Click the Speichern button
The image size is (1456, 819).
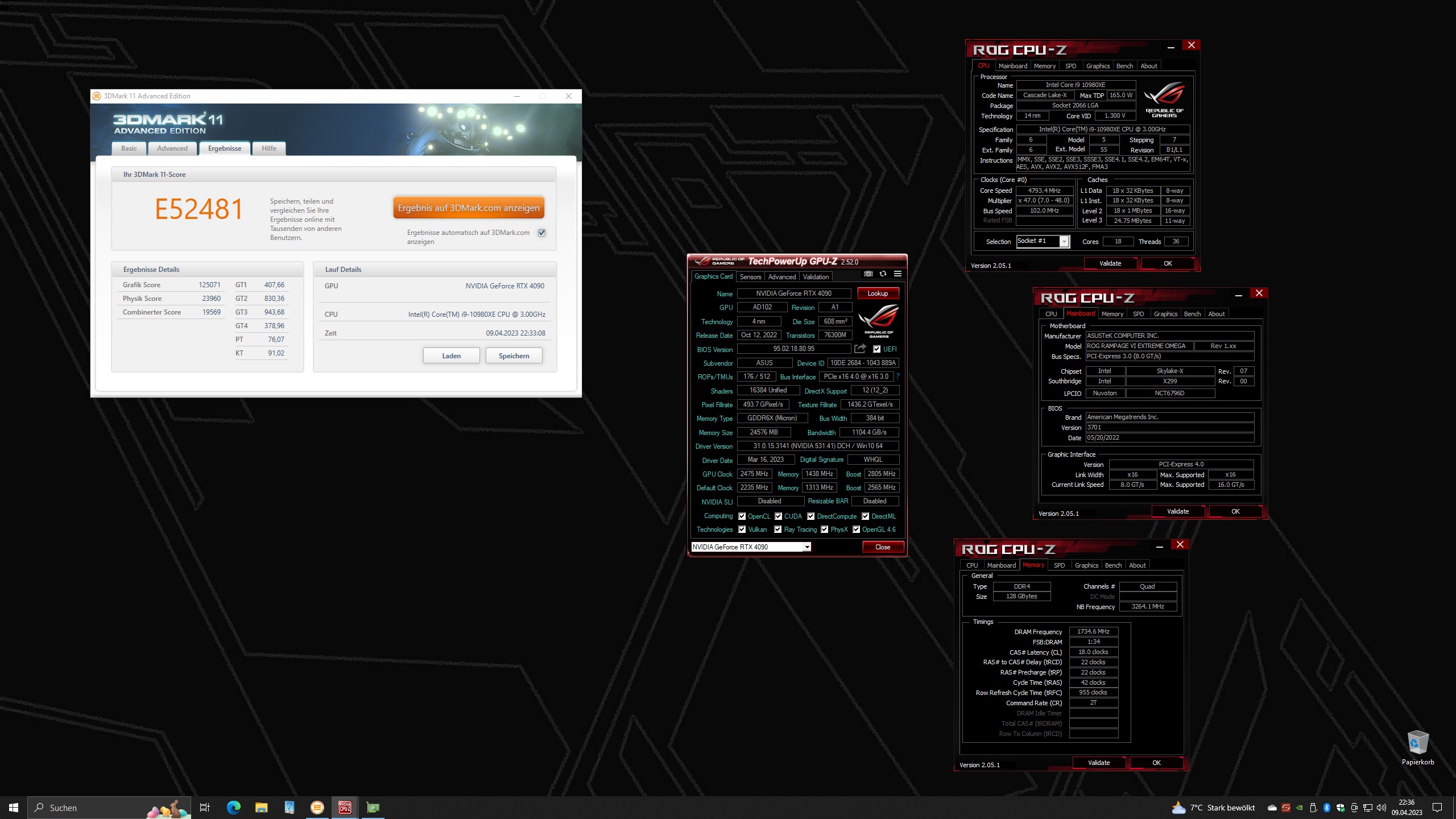(x=514, y=356)
